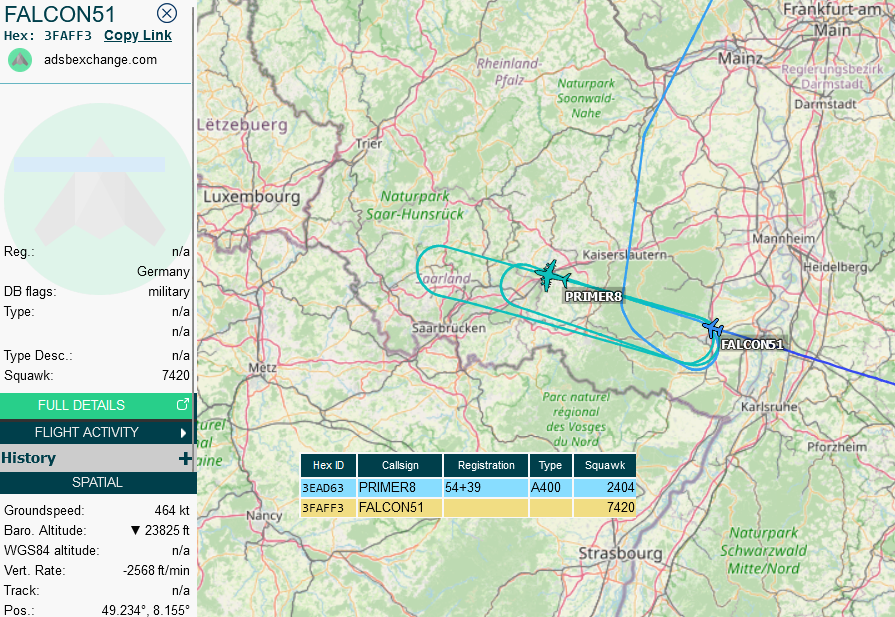The height and width of the screenshot is (617, 895).
Task: Click the Mannheim label on map
Action: [x=783, y=238]
